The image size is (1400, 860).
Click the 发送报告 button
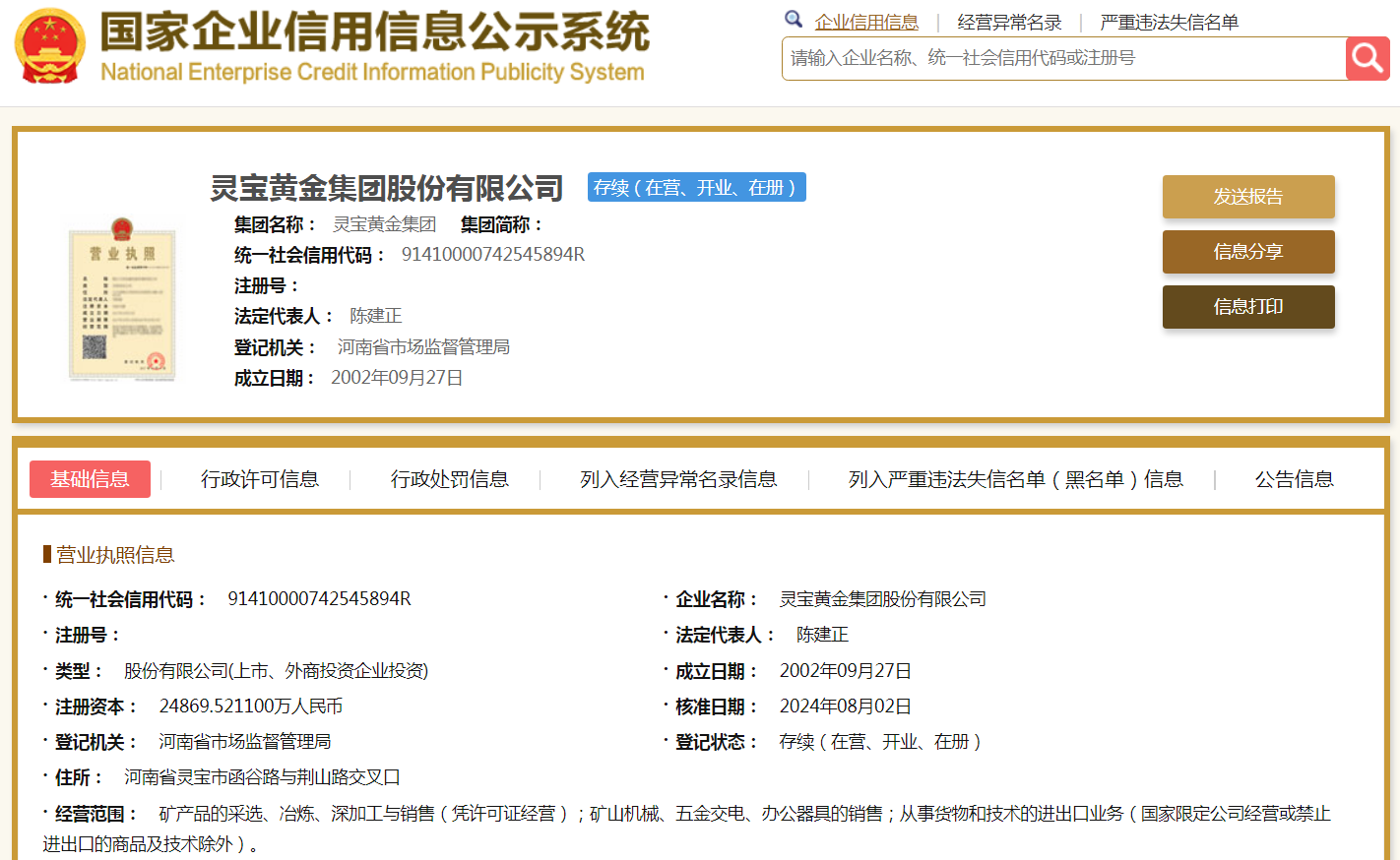pyautogui.click(x=1247, y=197)
